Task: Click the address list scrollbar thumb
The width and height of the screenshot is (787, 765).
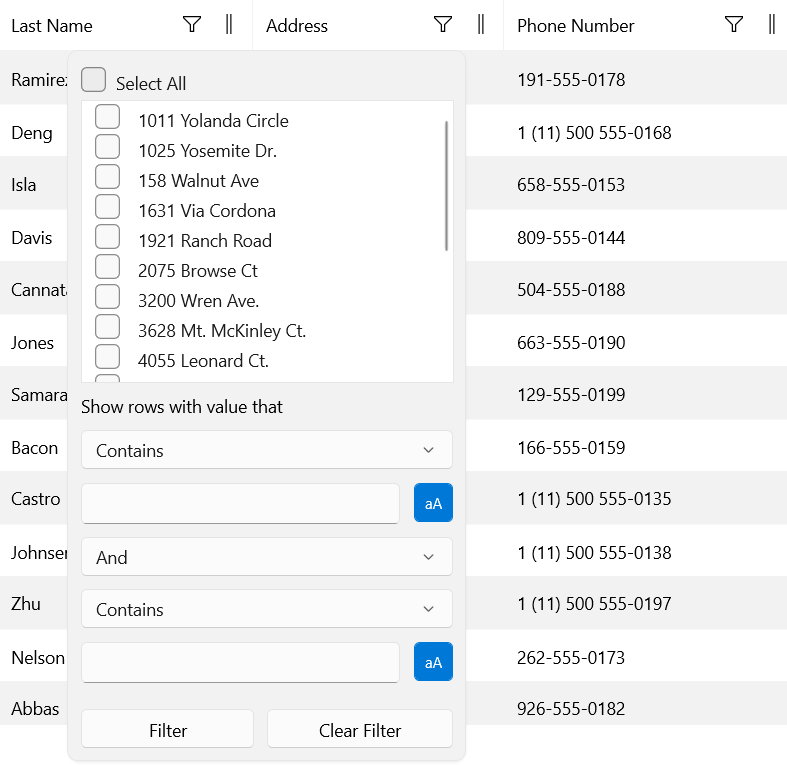Action: tap(446, 186)
